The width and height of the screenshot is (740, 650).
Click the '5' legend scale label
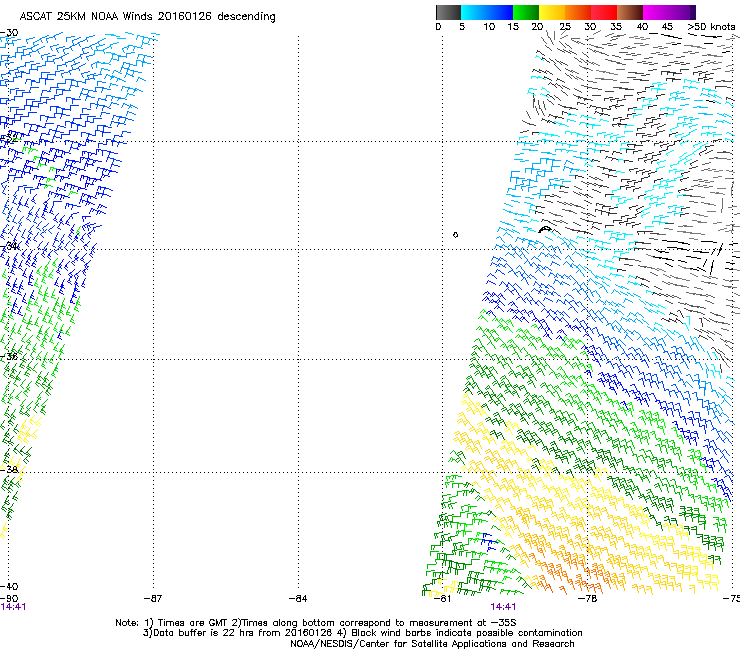pyautogui.click(x=462, y=27)
